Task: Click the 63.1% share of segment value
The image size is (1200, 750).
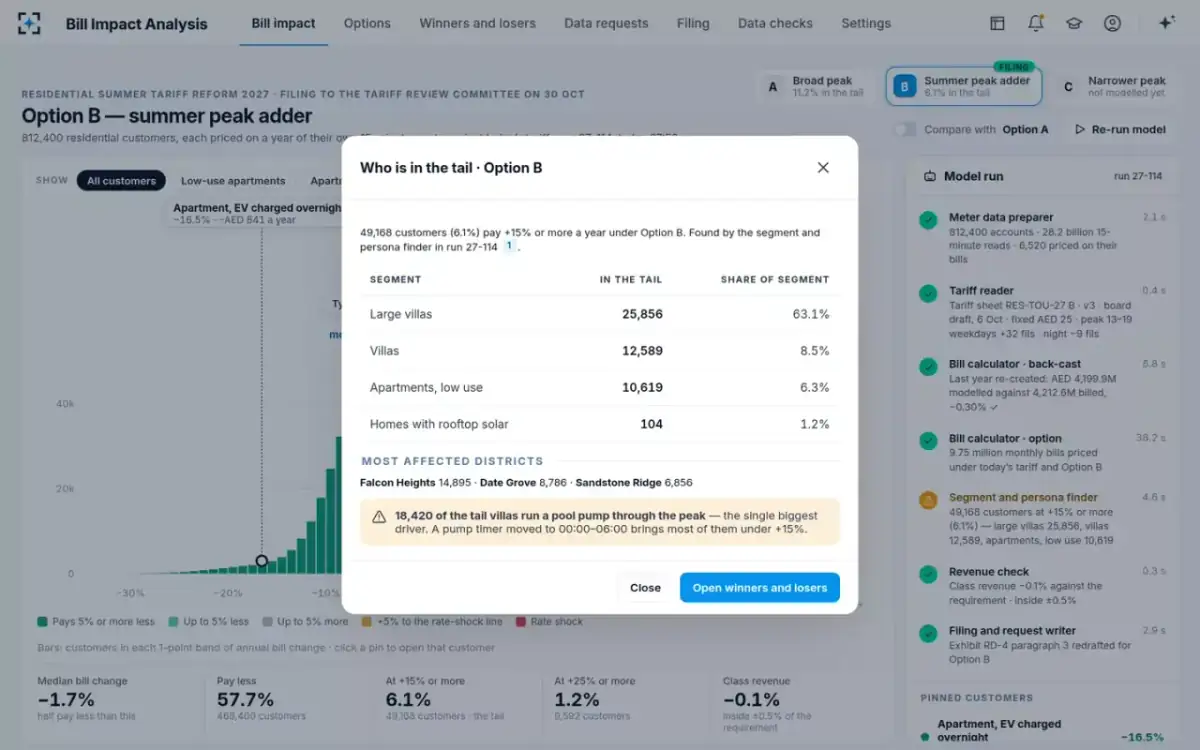Action: coord(811,314)
